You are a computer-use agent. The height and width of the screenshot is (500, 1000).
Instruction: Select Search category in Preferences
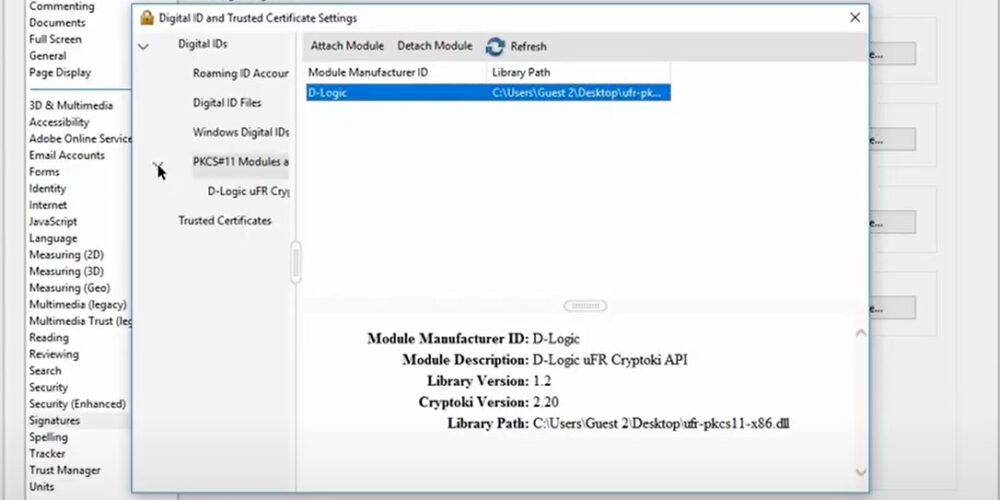[45, 371]
